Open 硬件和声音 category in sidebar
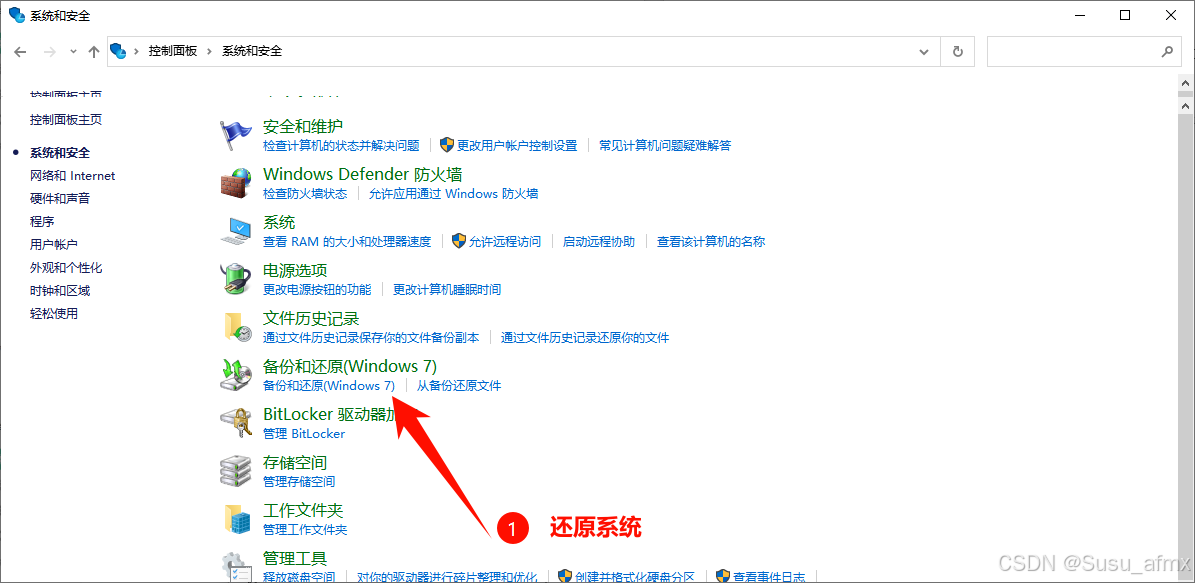Image resolution: width=1195 pixels, height=583 pixels. [x=60, y=198]
